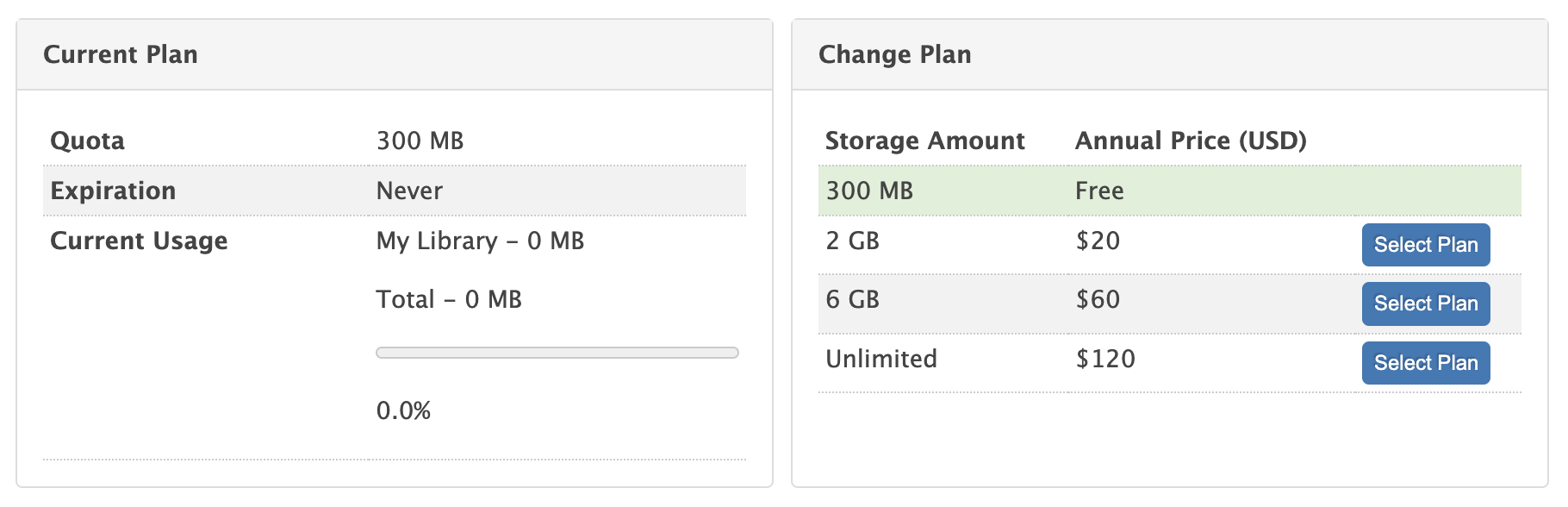The height and width of the screenshot is (507, 1568).
Task: Click the $20 annual price
Action: coord(1098,241)
